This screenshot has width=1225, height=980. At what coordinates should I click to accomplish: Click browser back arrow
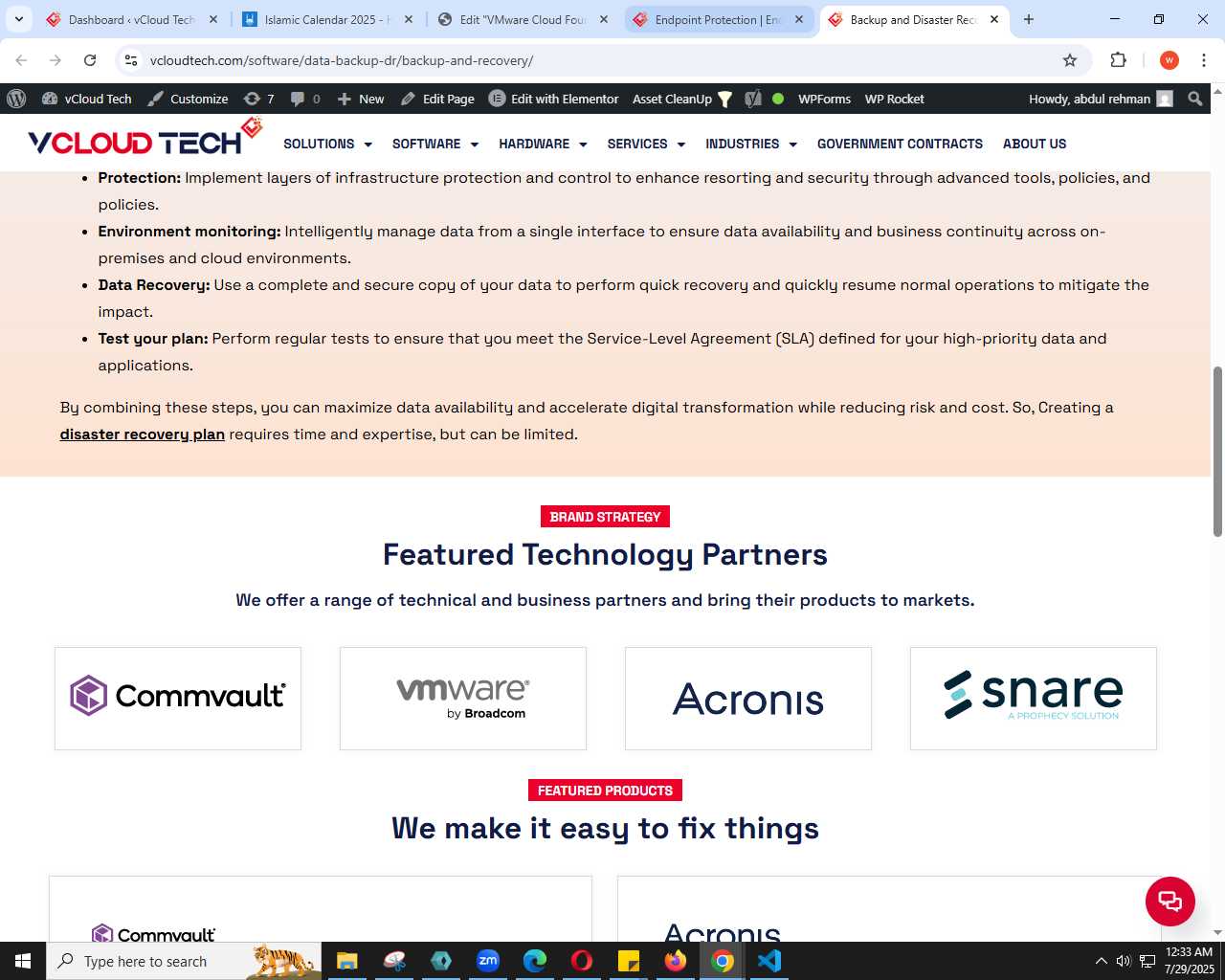21,60
